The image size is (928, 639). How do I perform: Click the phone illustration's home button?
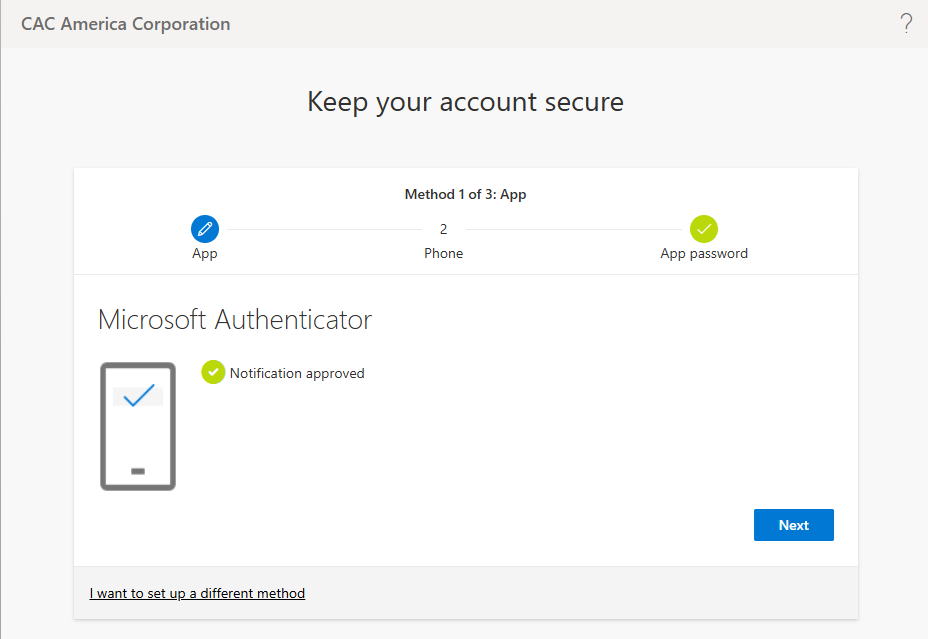click(138, 470)
